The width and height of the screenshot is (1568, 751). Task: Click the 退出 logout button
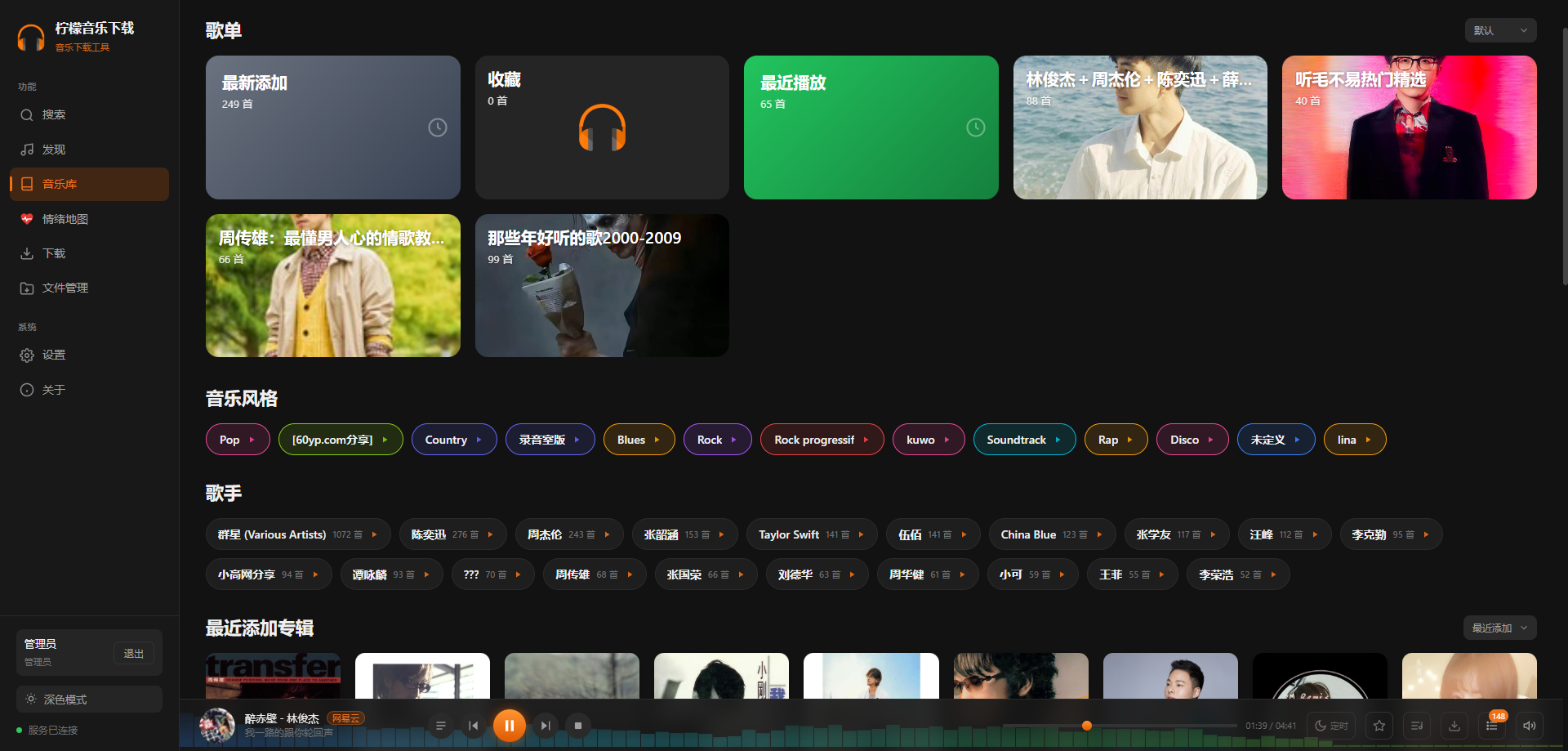point(133,654)
